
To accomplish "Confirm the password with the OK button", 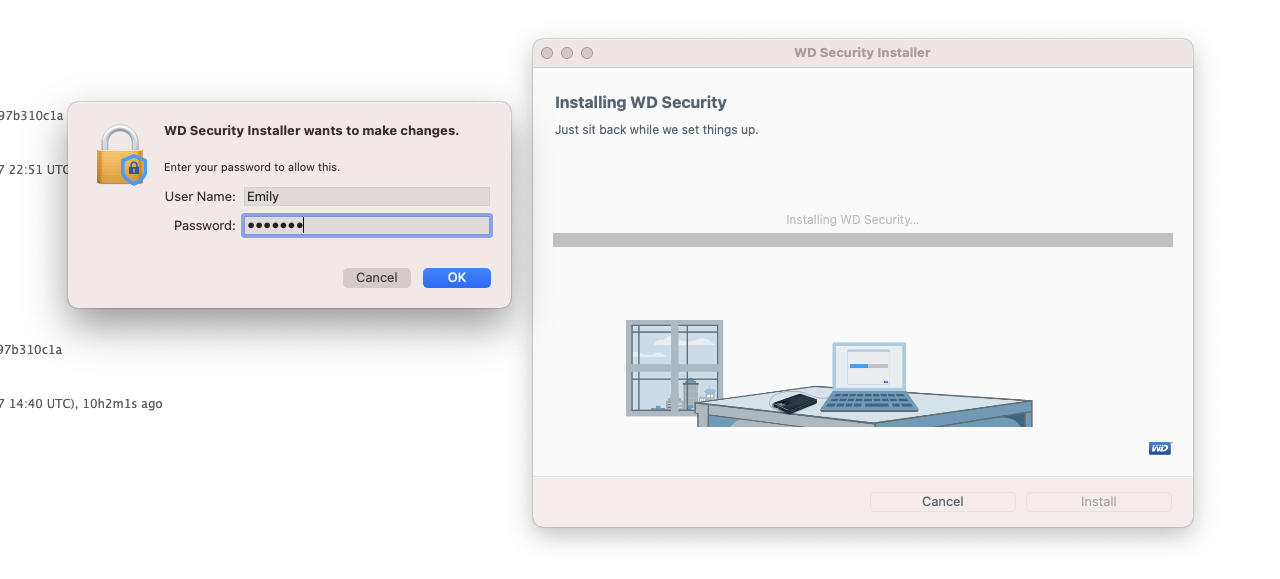I will click(457, 278).
